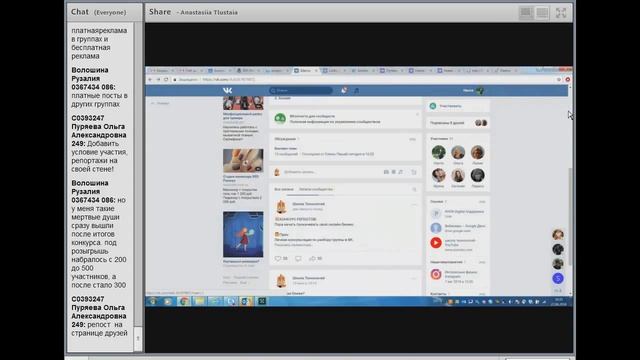Attach music to the new post
This screenshot has width=640, height=360.
401,172
